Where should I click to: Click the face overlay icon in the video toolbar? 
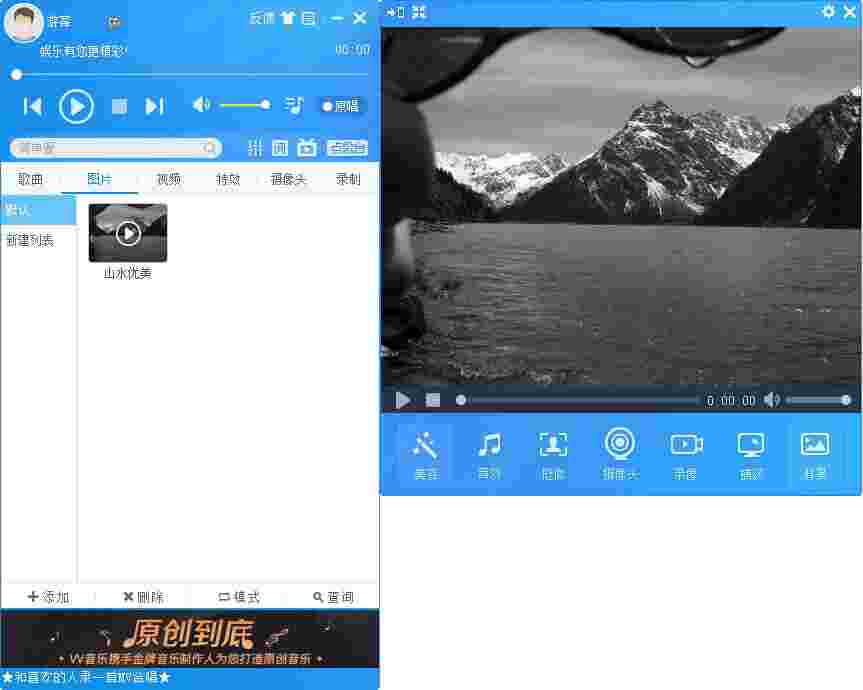point(553,453)
